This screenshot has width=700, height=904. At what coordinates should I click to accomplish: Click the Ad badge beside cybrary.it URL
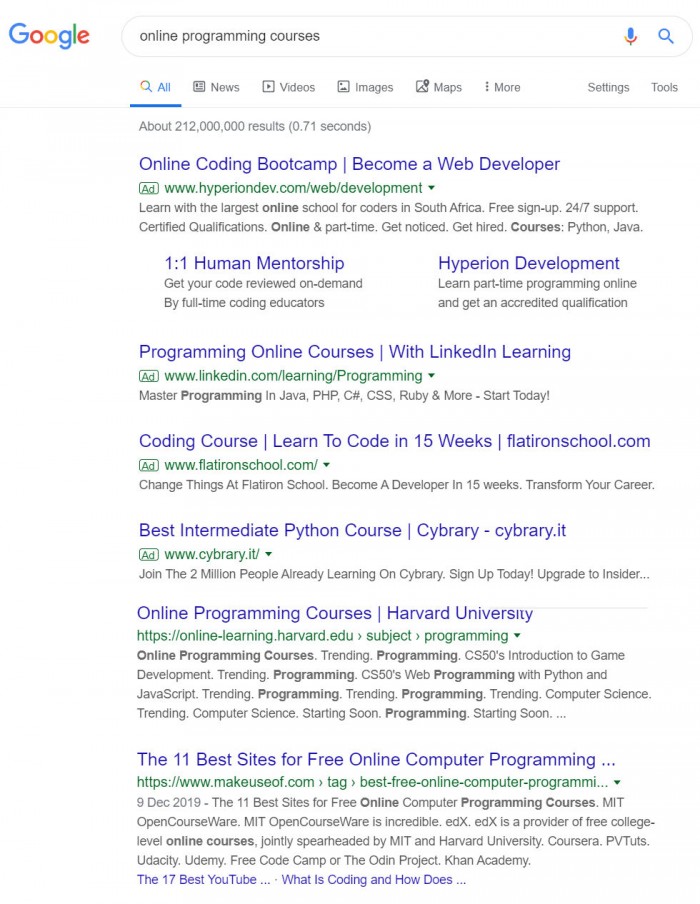[x=149, y=554]
